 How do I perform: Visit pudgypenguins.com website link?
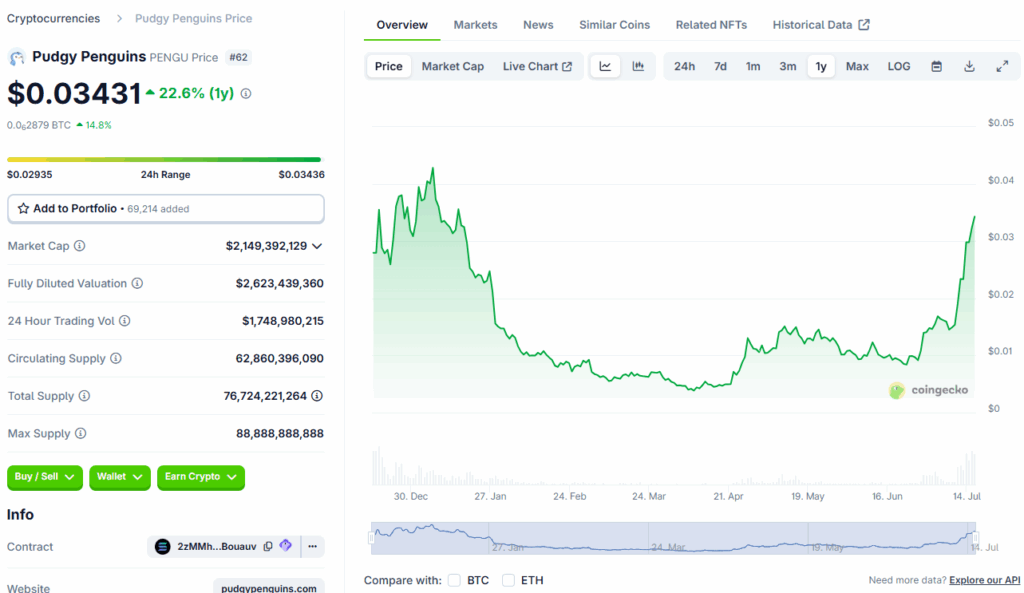[x=268, y=588]
